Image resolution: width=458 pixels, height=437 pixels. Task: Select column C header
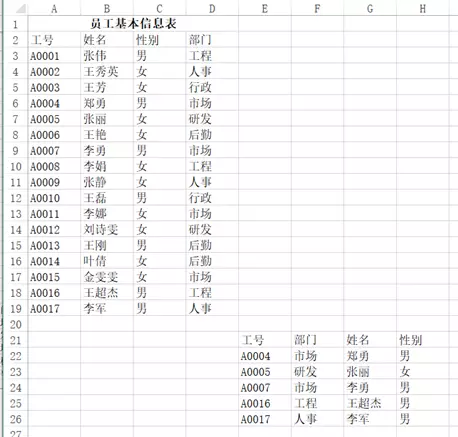coord(159,8)
